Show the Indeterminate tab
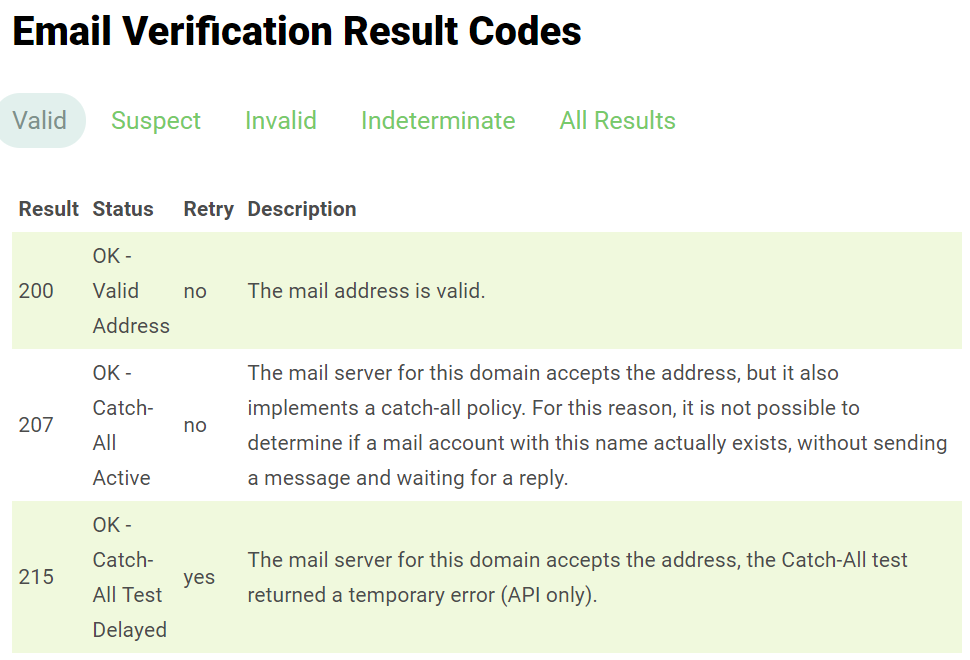The image size is (970, 660). click(x=438, y=121)
